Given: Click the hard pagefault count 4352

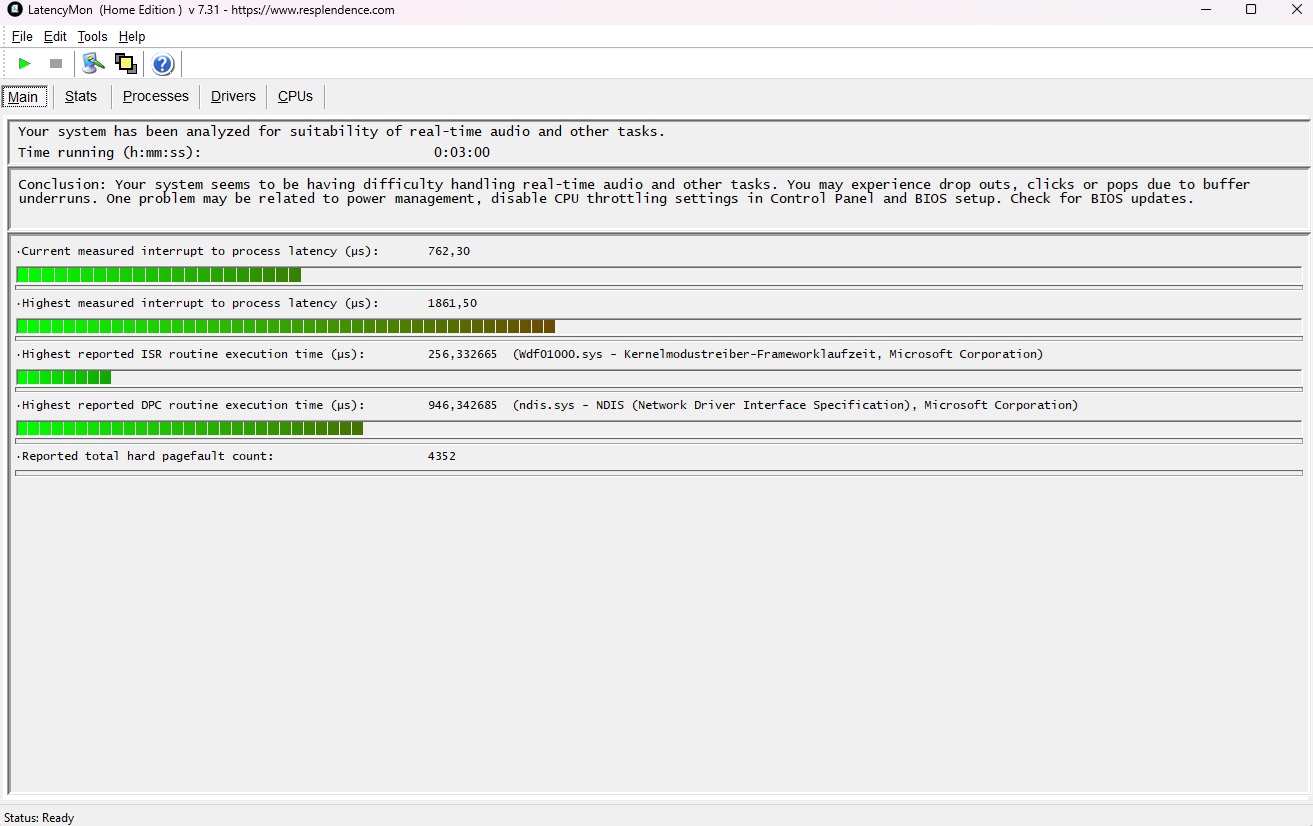Looking at the screenshot, I should [x=442, y=456].
